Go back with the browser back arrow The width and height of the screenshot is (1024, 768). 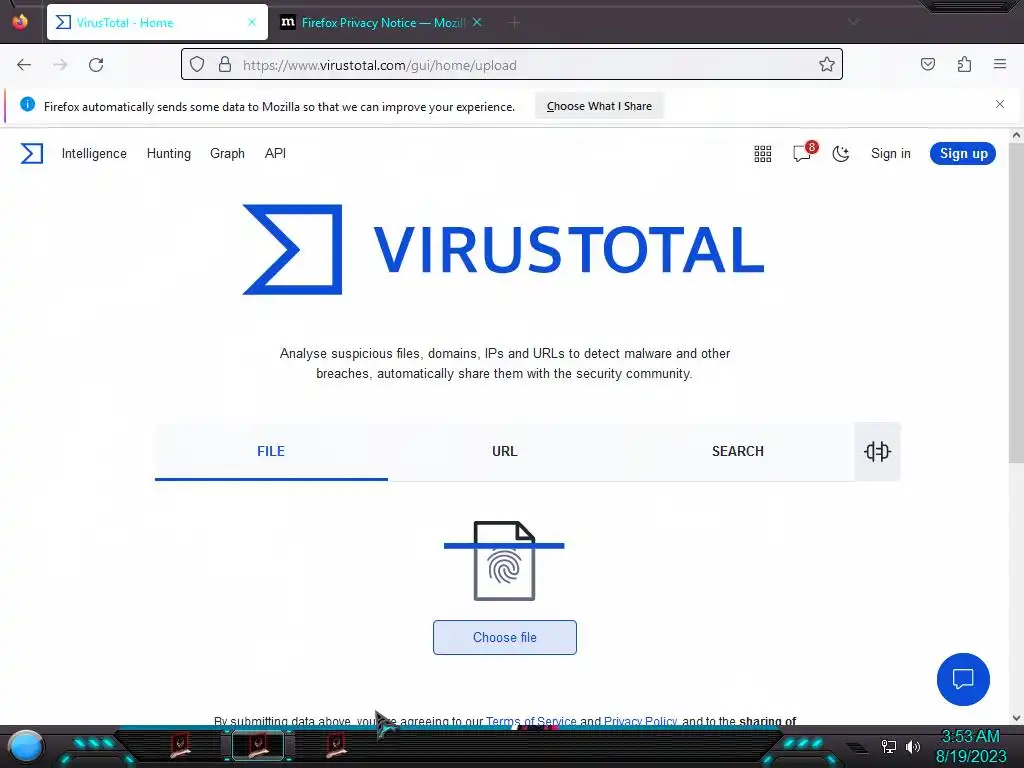click(x=24, y=65)
